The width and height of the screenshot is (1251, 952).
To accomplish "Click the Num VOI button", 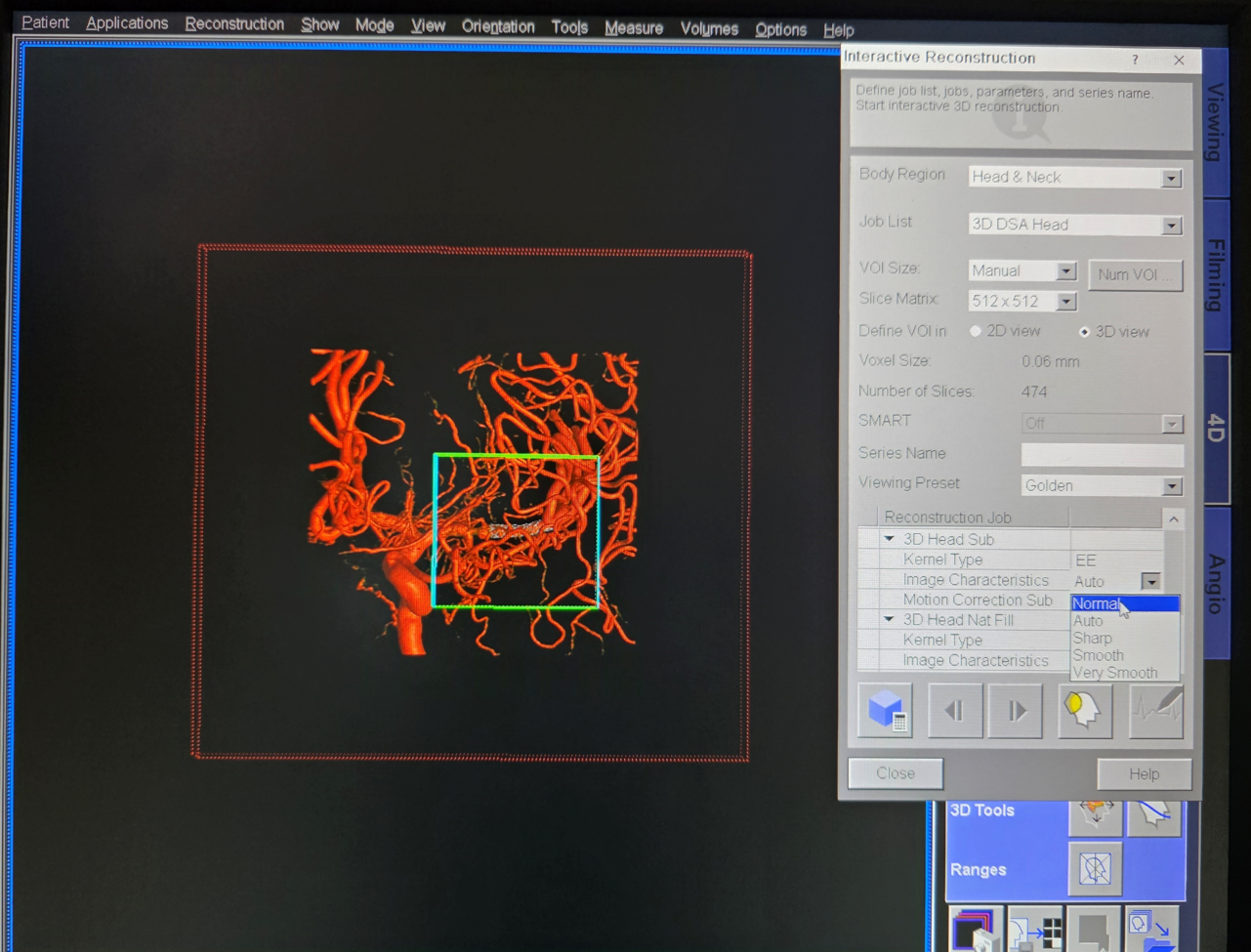I will tap(1134, 274).
